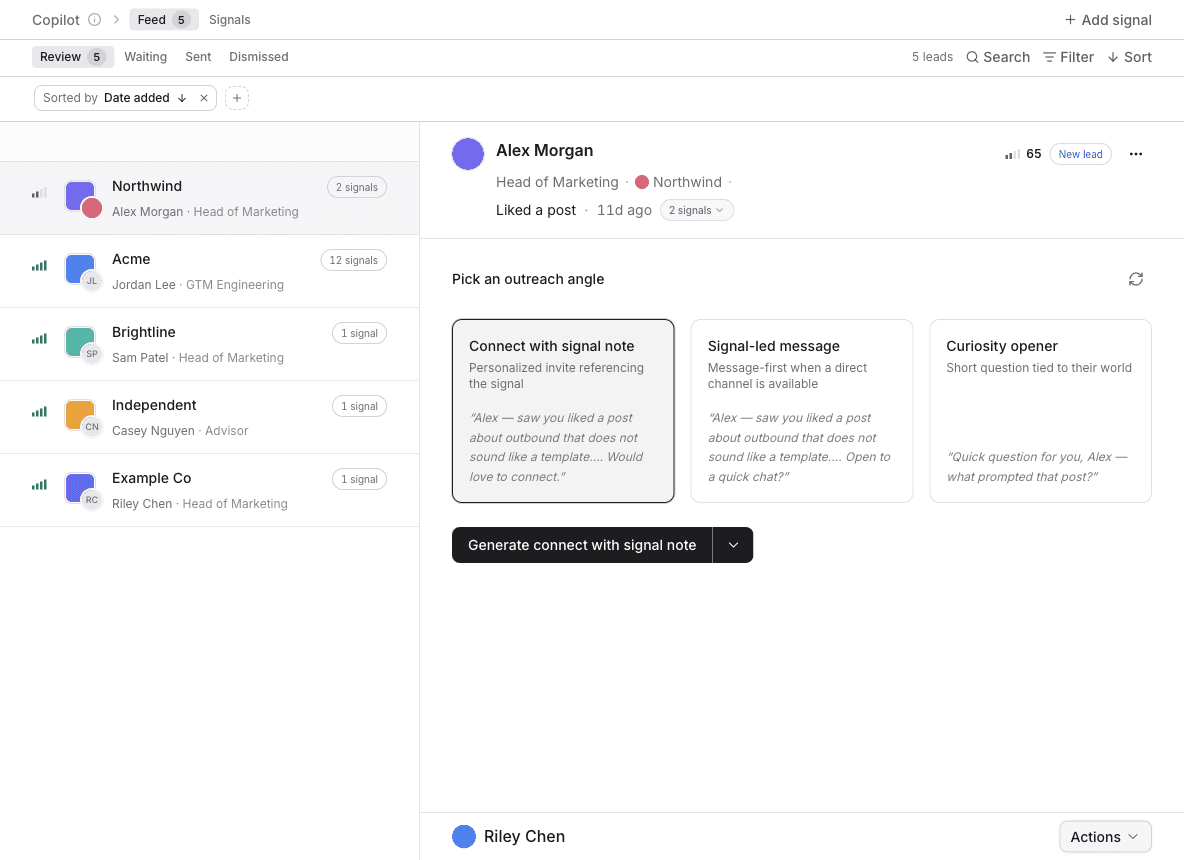Click the signal strength bars on Example Co row

pyautogui.click(x=39, y=485)
